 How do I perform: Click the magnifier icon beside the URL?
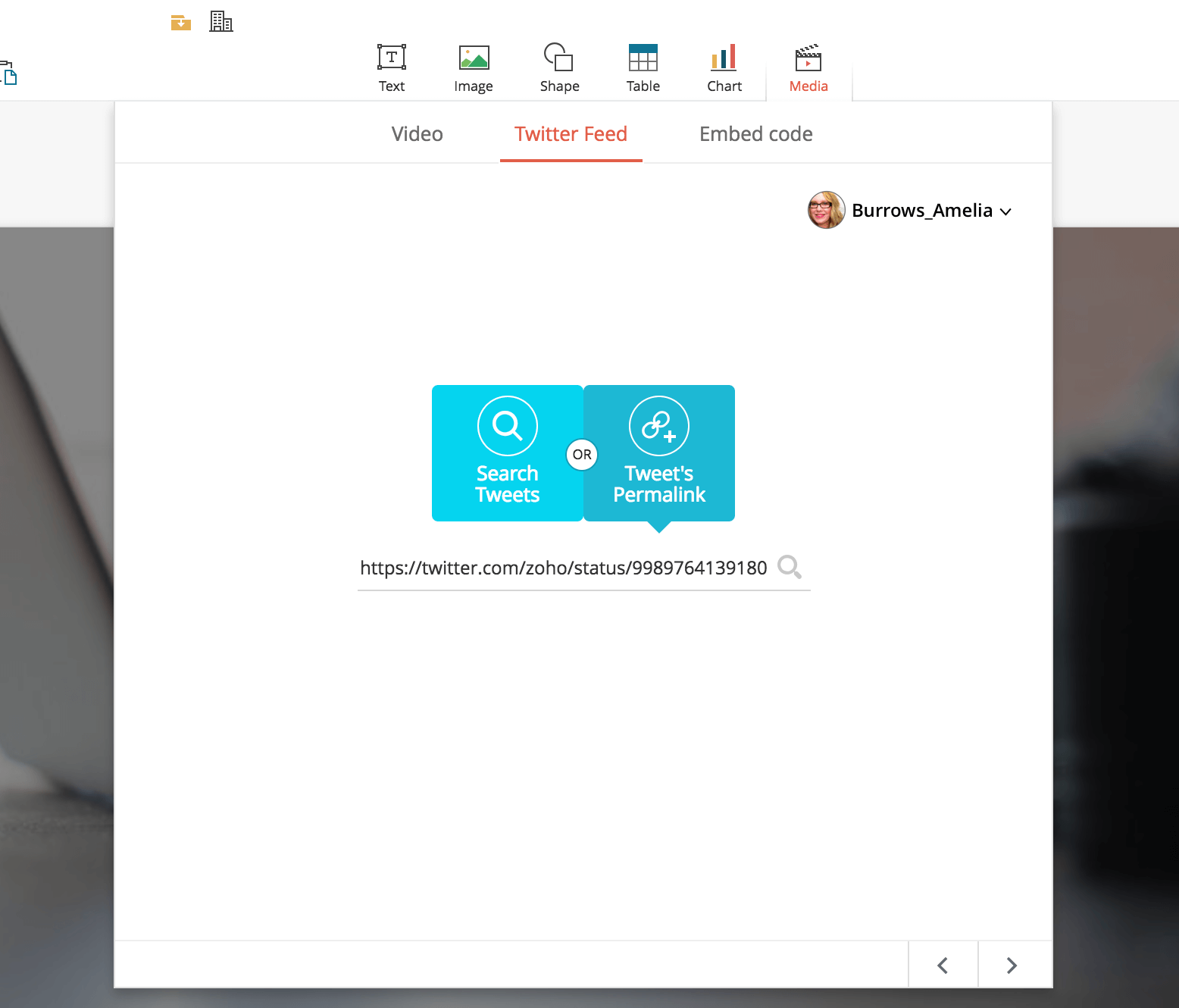(790, 567)
